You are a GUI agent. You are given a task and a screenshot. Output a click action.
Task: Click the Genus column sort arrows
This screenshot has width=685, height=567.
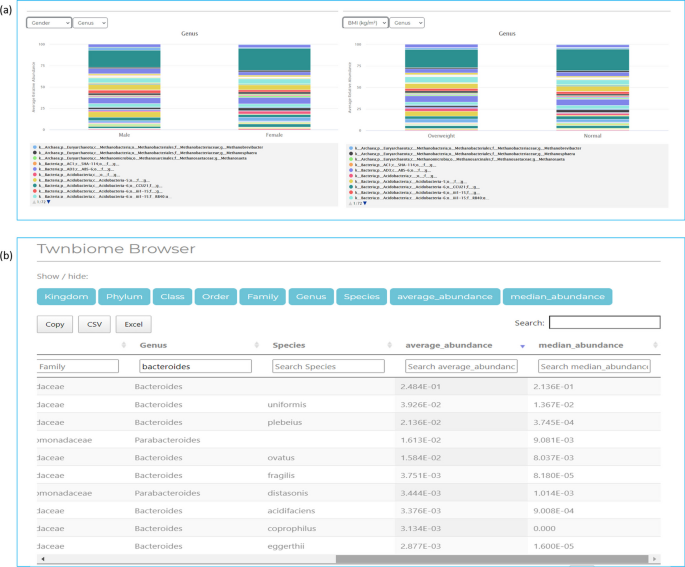256,345
